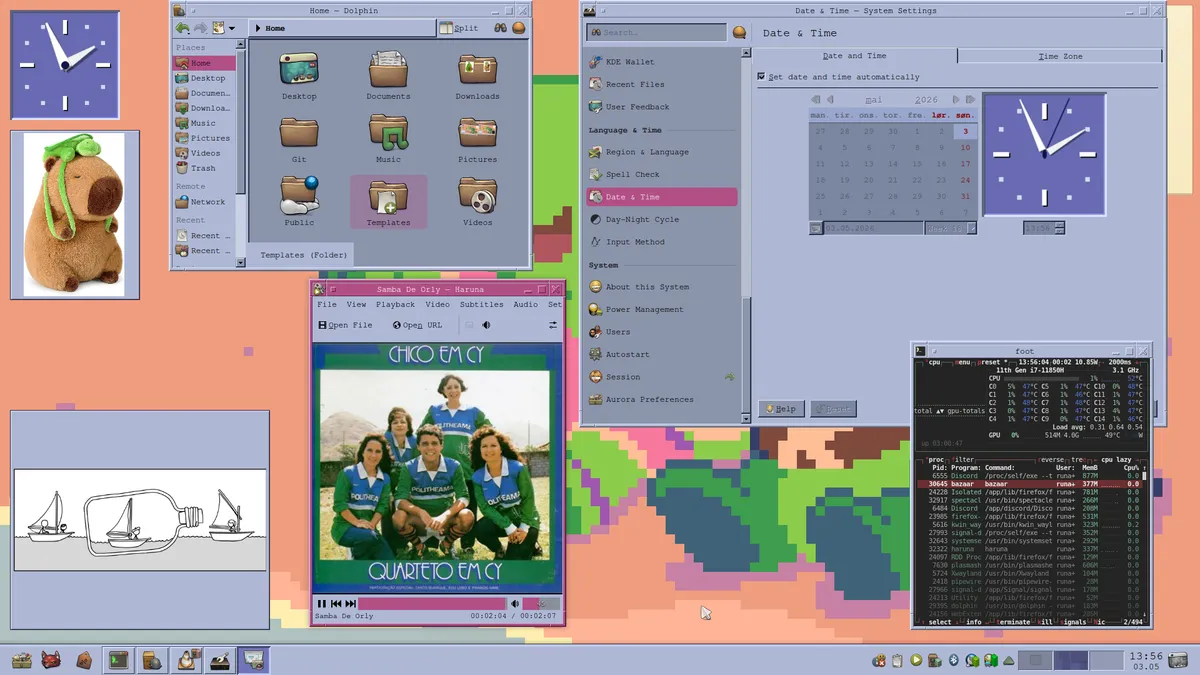Select Network in Dolphin Places panel

coord(204,202)
